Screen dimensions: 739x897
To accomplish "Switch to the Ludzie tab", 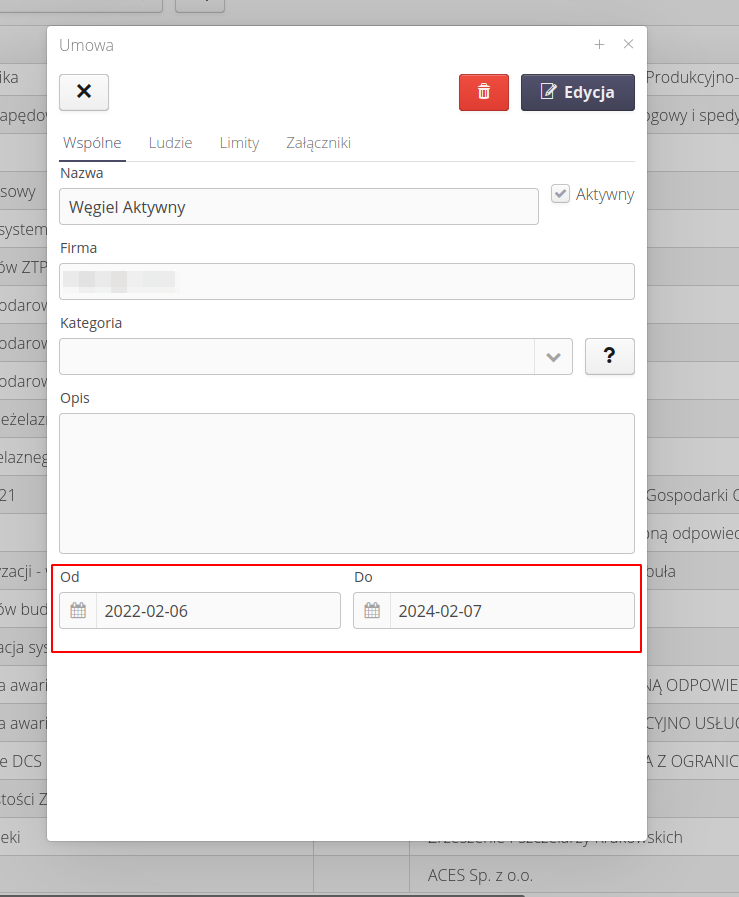I will click(x=170, y=143).
